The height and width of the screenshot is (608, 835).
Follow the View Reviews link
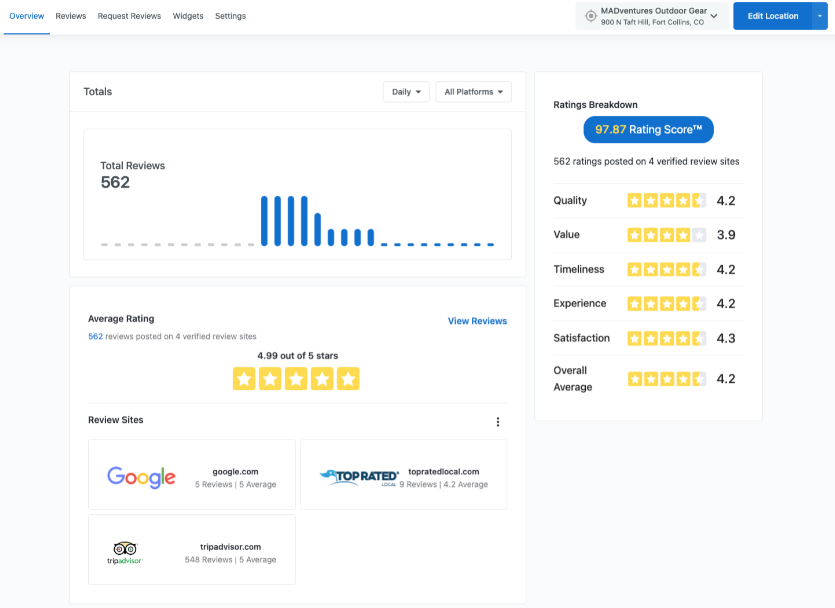pyautogui.click(x=477, y=321)
